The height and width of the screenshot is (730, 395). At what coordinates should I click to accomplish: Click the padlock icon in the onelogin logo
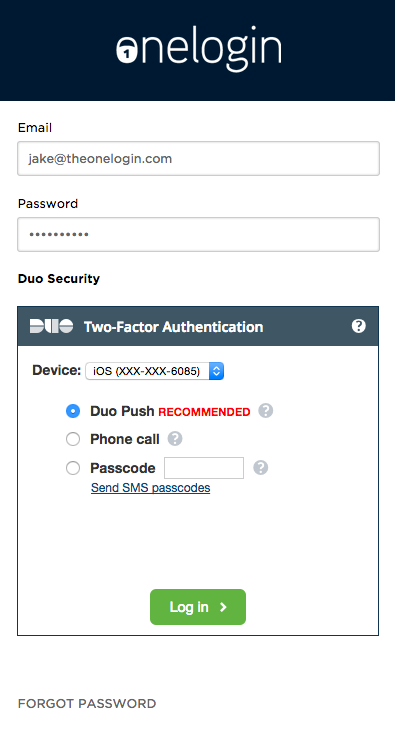[126, 50]
